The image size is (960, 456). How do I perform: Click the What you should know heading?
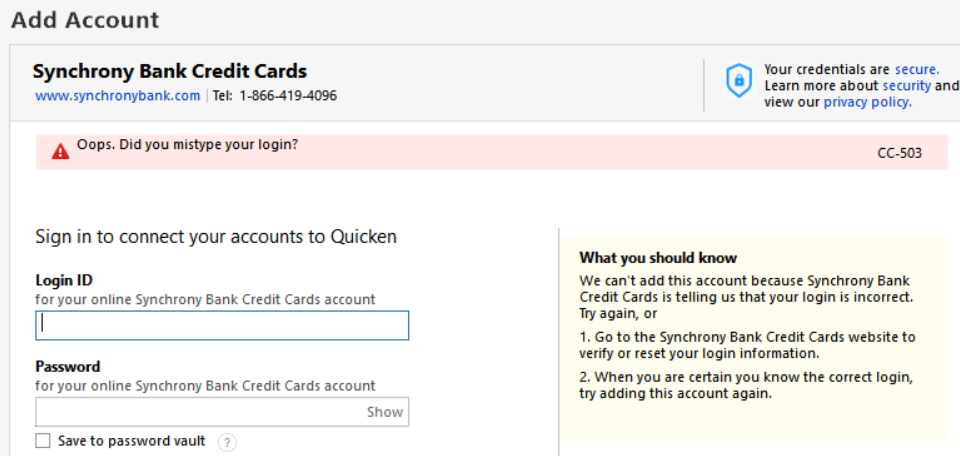658,258
